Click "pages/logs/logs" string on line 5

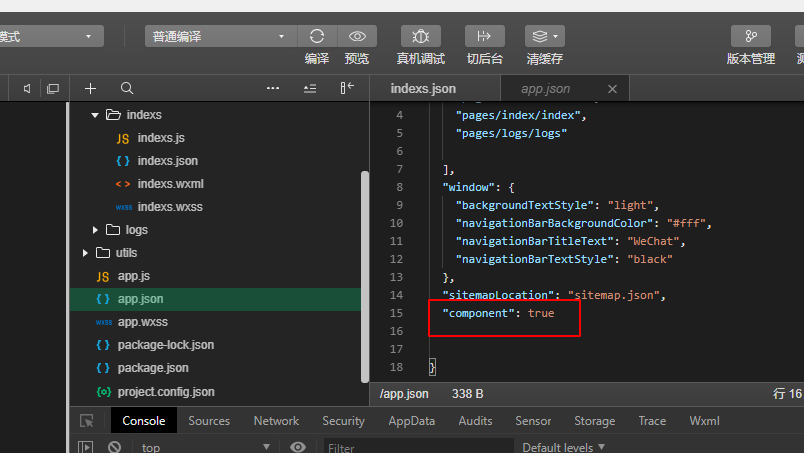click(511, 133)
